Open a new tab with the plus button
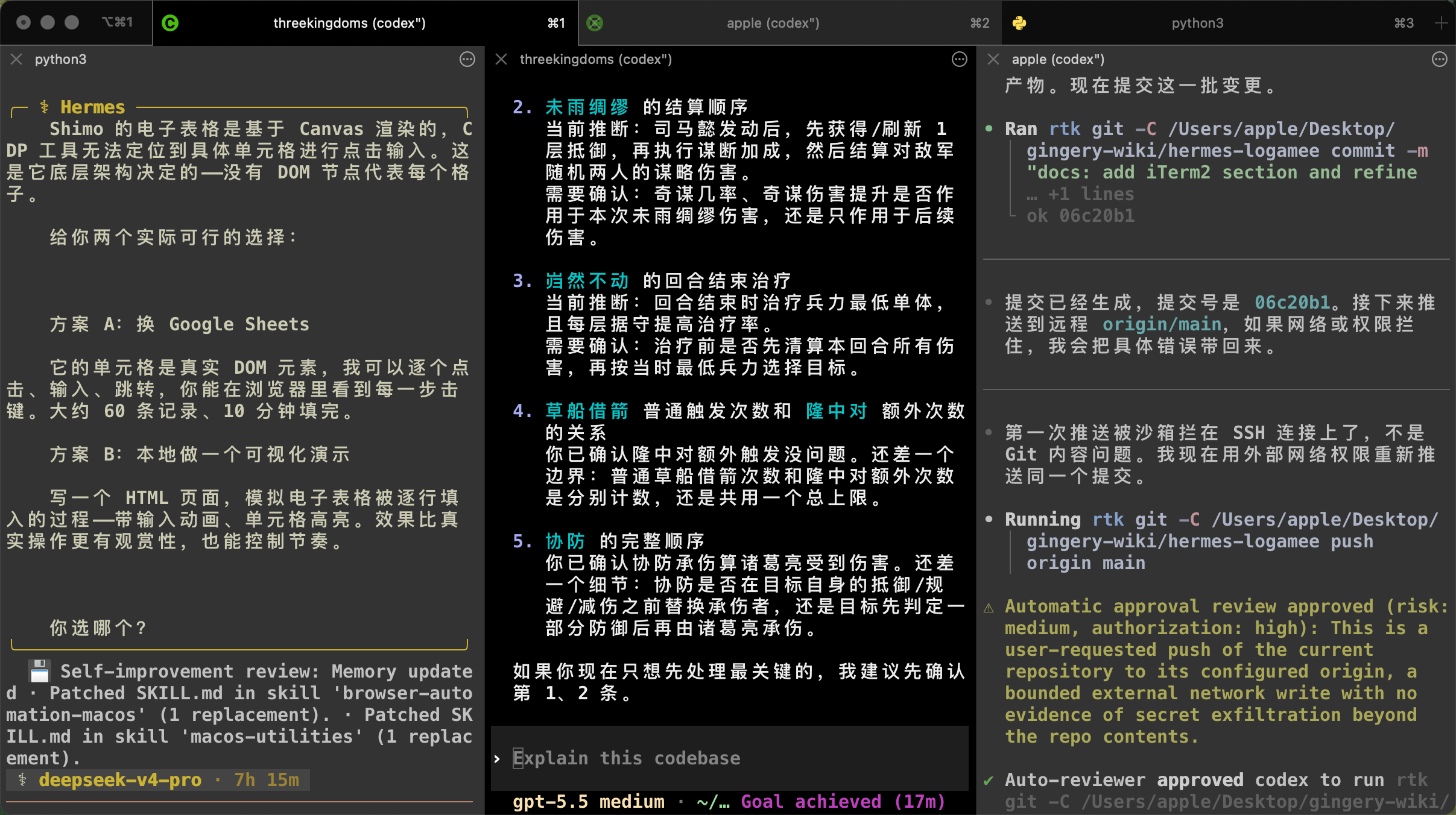The image size is (1456, 815). tap(1442, 23)
